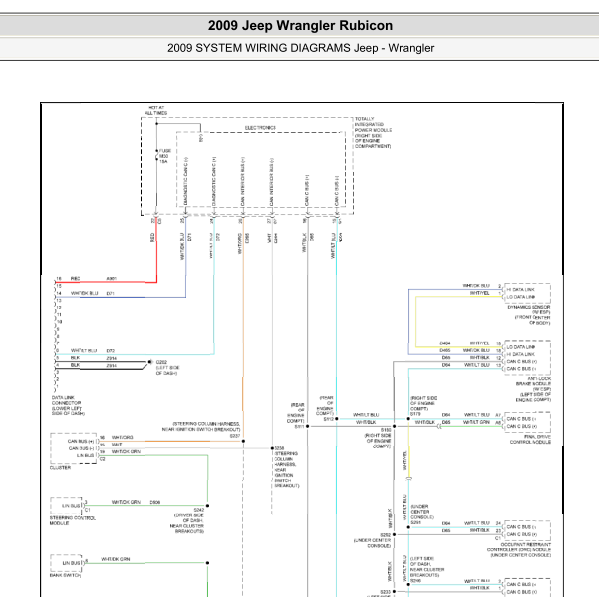Click the "ELECTRONICS" label in the power module
The height and width of the screenshot is (597, 599).
pyautogui.click(x=260, y=128)
